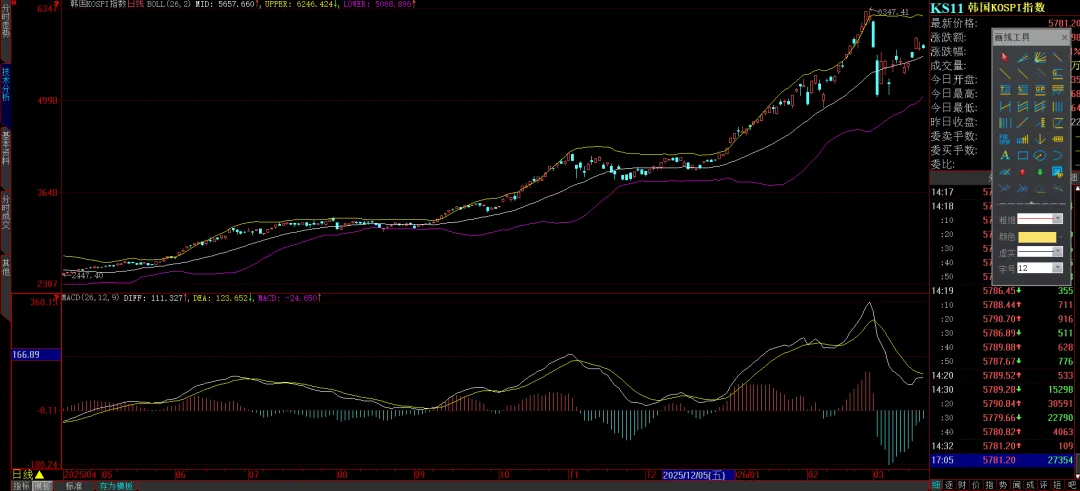Click the 2447.40 low price annotation
The image size is (1080, 491).
click(85, 275)
